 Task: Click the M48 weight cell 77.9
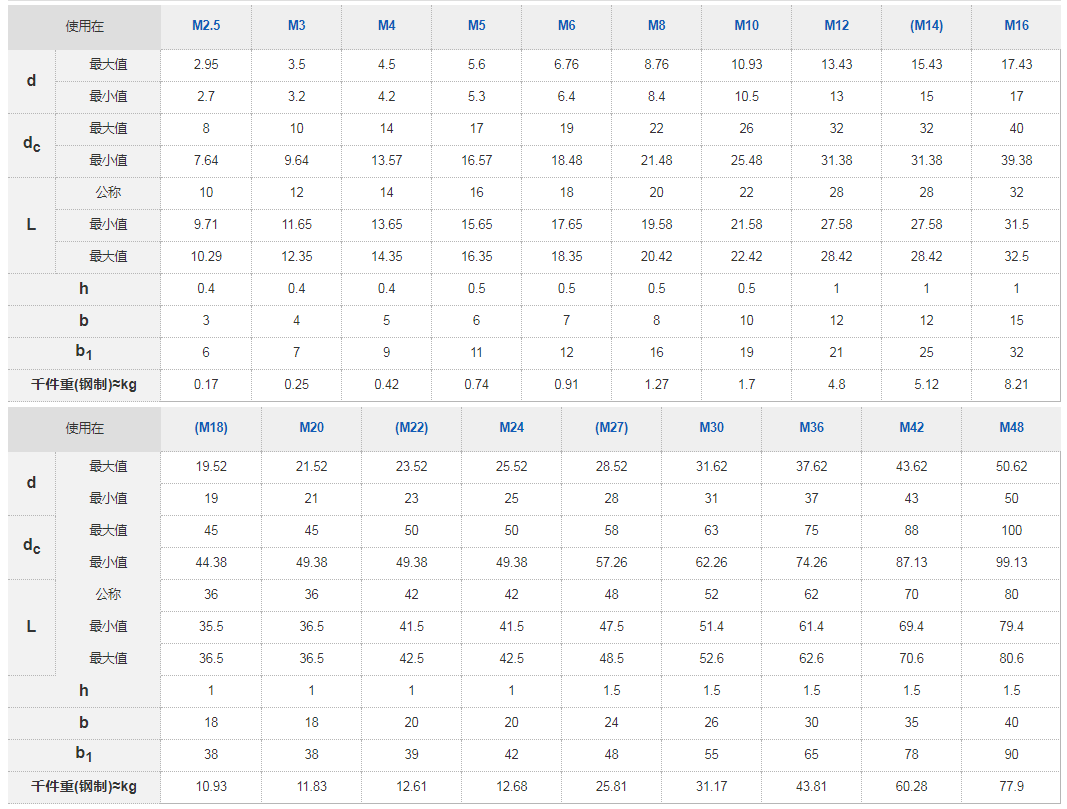pyautogui.click(x=1012, y=787)
